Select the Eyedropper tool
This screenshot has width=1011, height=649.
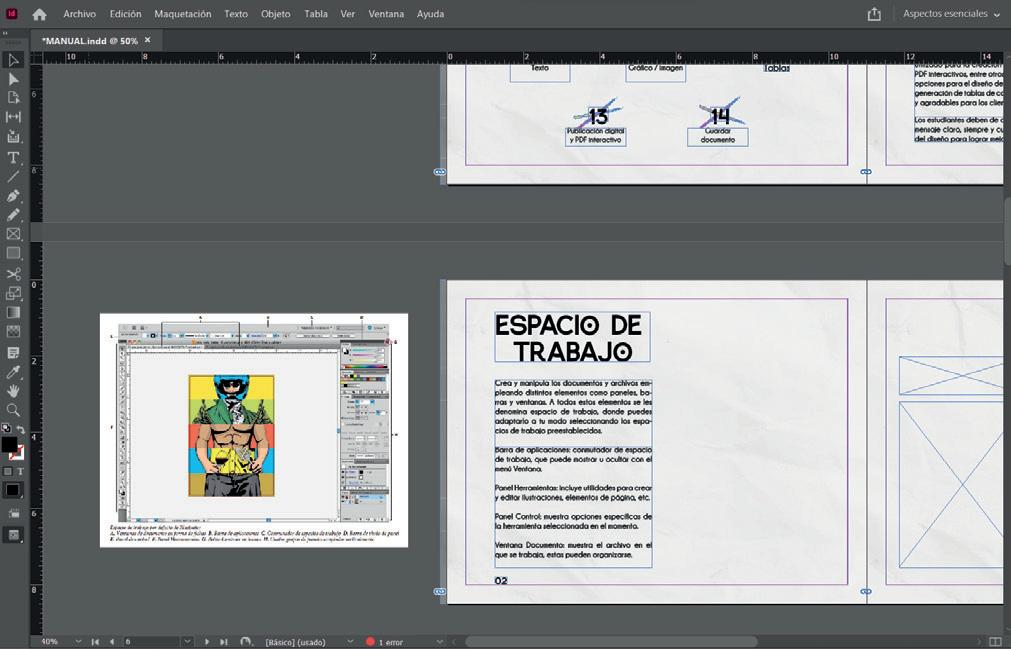13,373
